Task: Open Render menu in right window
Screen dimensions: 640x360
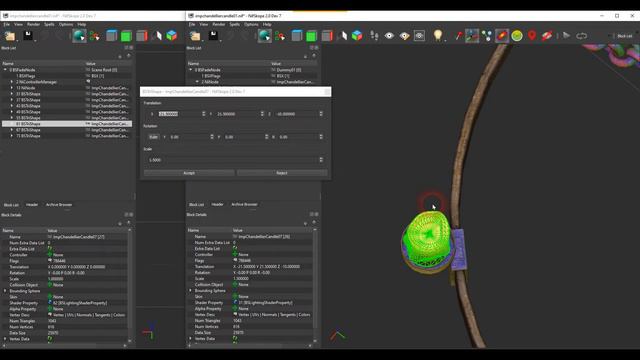Action: coord(219,24)
